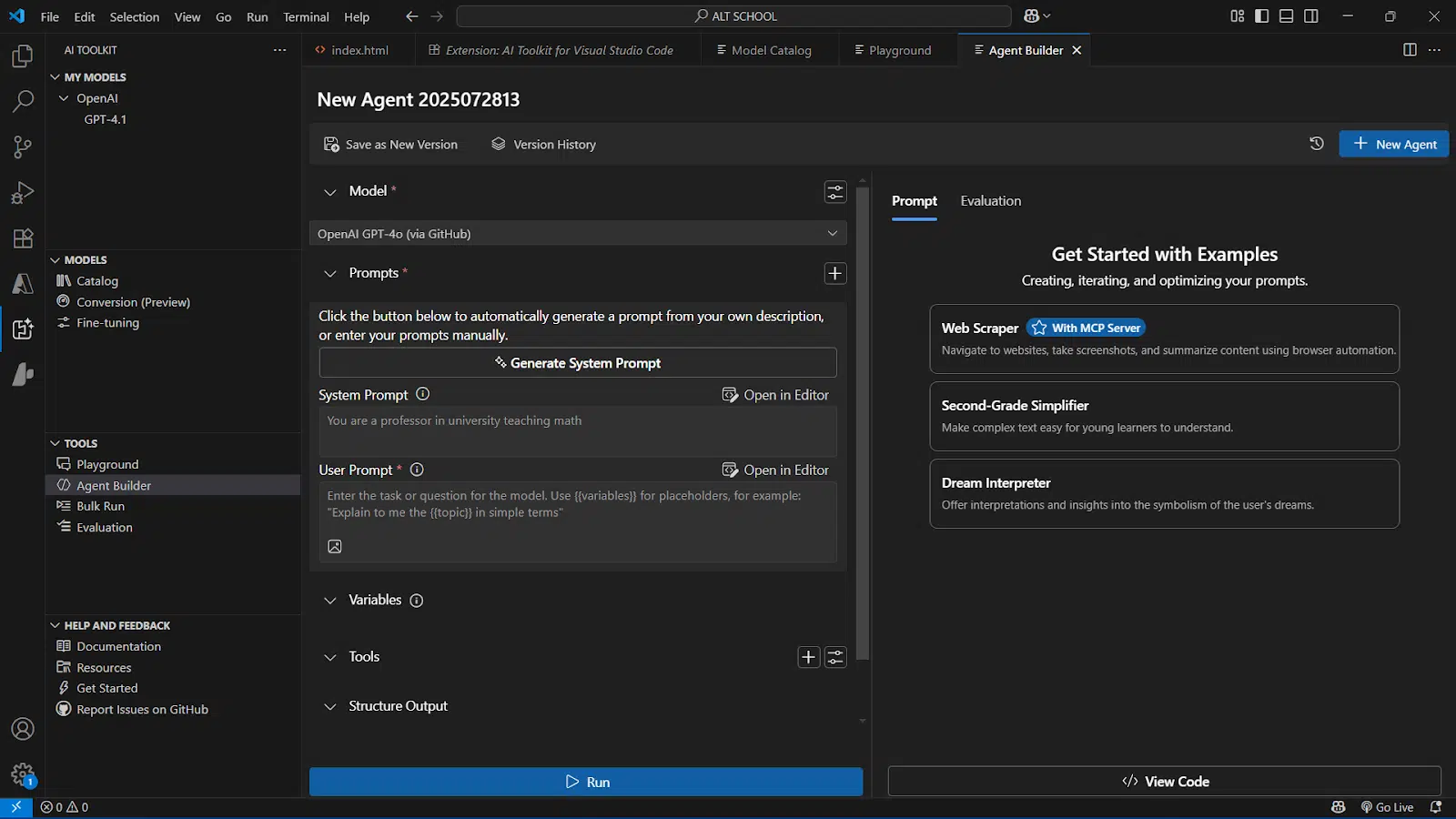Click the View Code button
The height and width of the screenshot is (819, 1456).
[1165, 782]
